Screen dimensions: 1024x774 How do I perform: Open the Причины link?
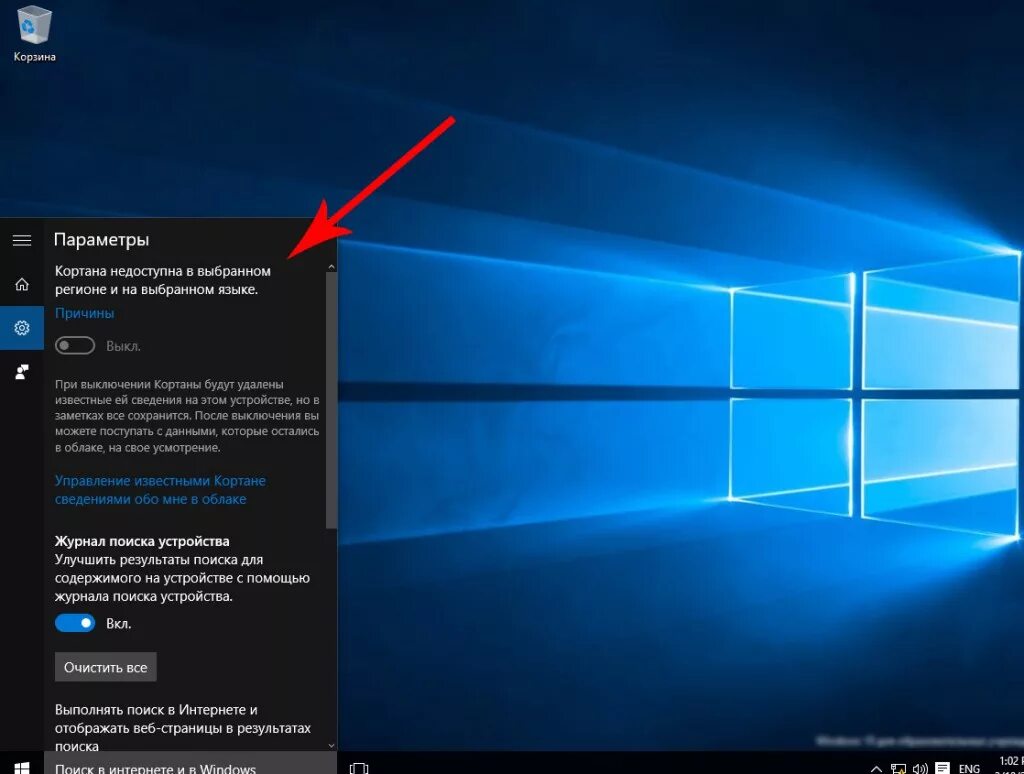tap(84, 313)
